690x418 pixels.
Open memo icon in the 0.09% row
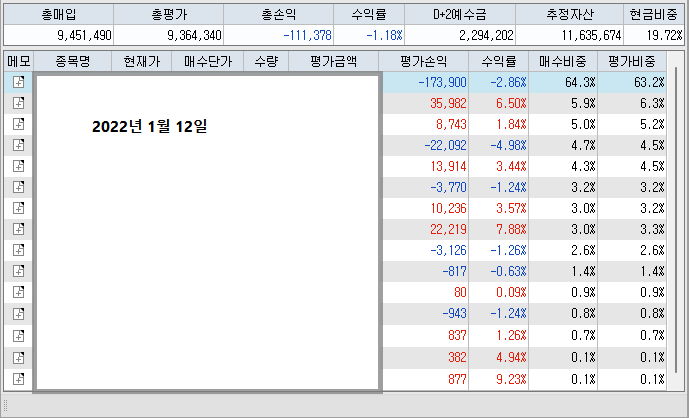(18, 292)
